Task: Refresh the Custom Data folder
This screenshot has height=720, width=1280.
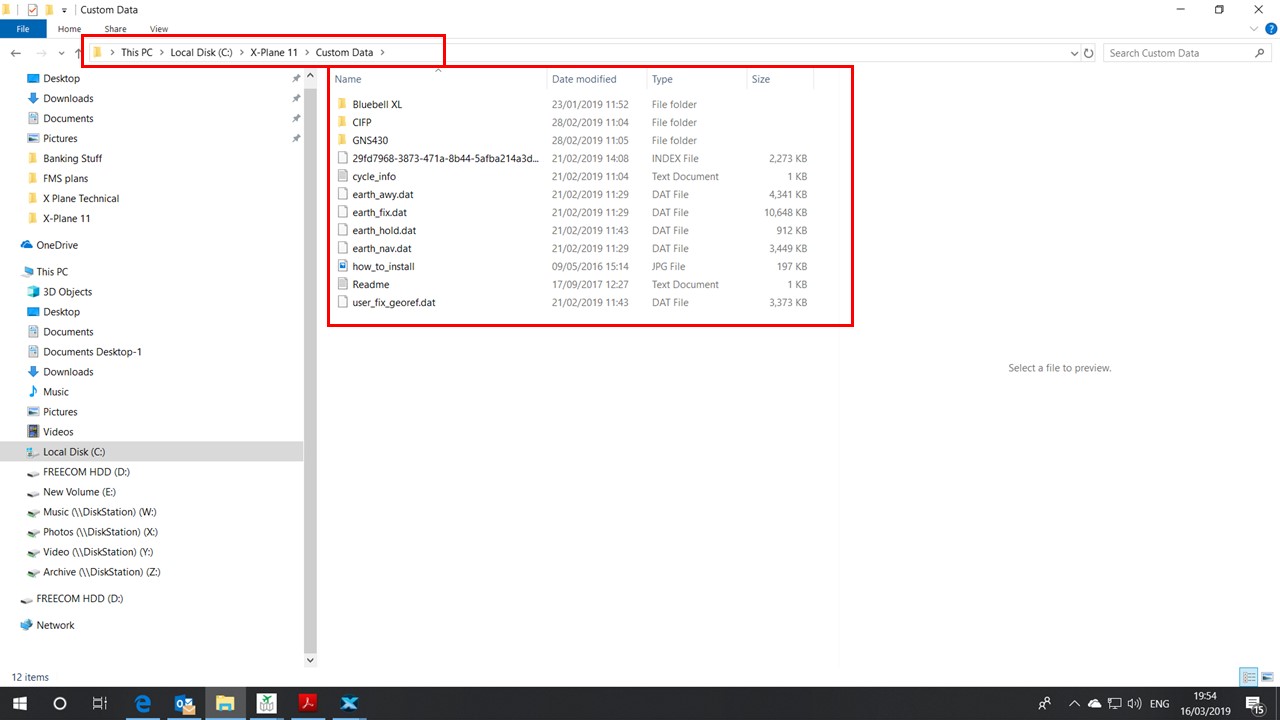Action: tap(1089, 53)
